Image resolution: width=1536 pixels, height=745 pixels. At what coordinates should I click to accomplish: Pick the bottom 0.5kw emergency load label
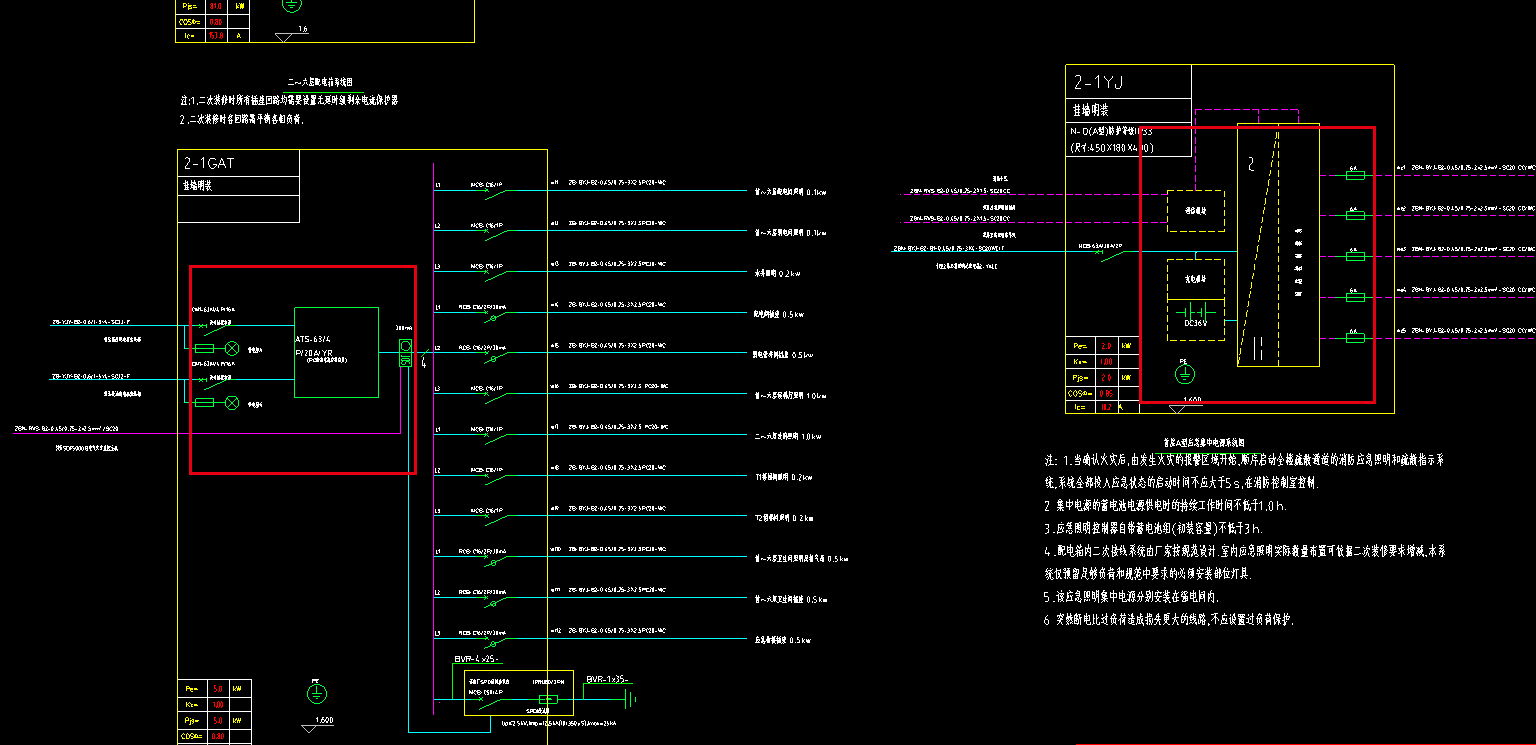(x=783, y=640)
